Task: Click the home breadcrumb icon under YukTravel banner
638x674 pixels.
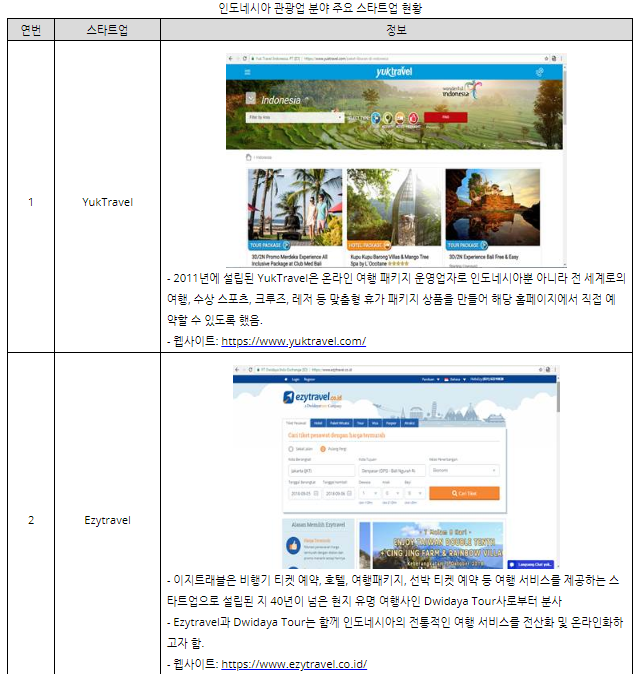Action: [x=248, y=157]
